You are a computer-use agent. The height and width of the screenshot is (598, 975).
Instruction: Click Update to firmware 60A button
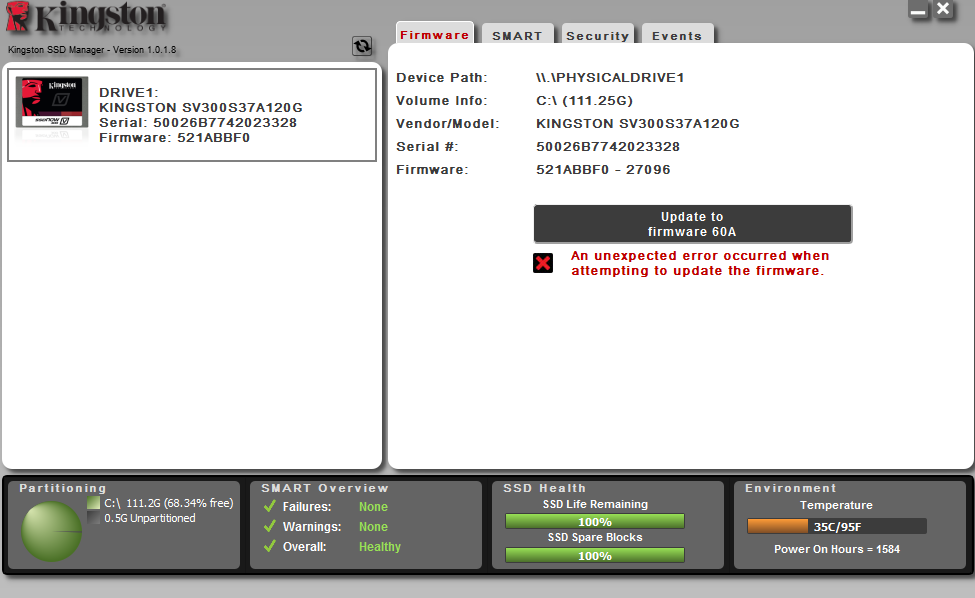click(692, 224)
